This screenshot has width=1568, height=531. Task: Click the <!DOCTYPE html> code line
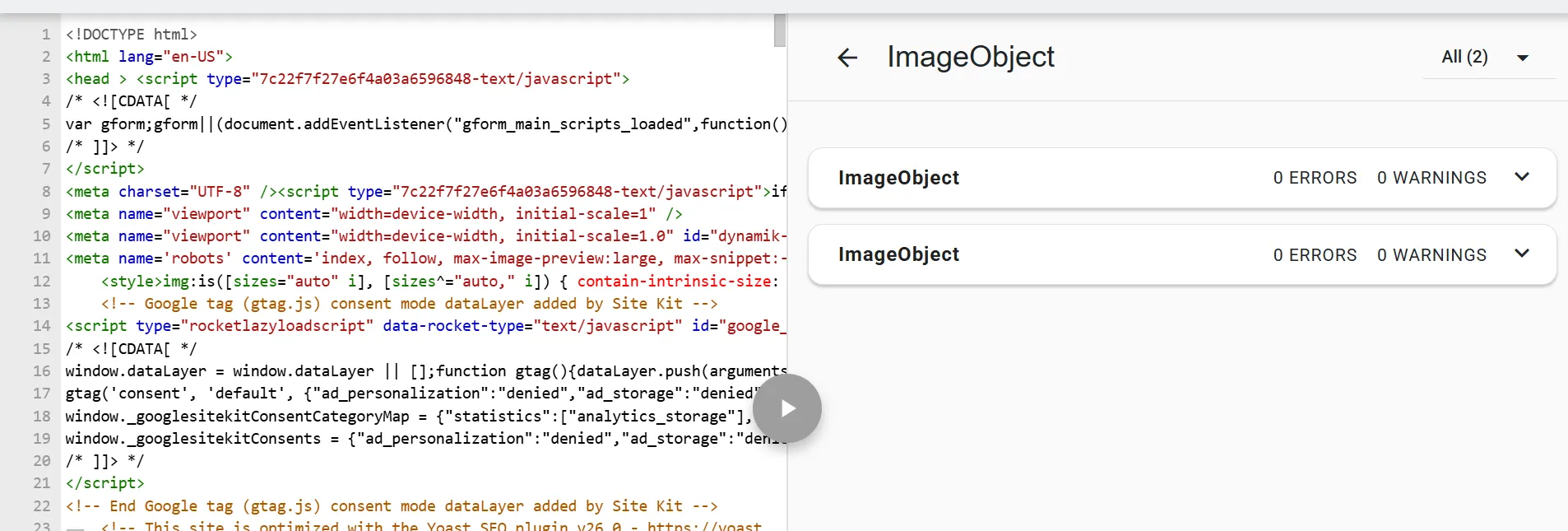point(132,35)
